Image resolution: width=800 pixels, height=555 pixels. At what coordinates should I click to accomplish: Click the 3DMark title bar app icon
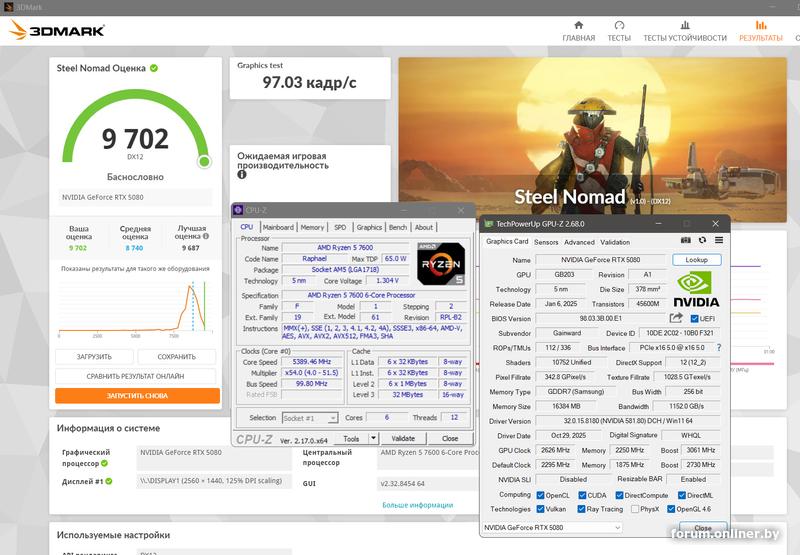click(8, 7)
